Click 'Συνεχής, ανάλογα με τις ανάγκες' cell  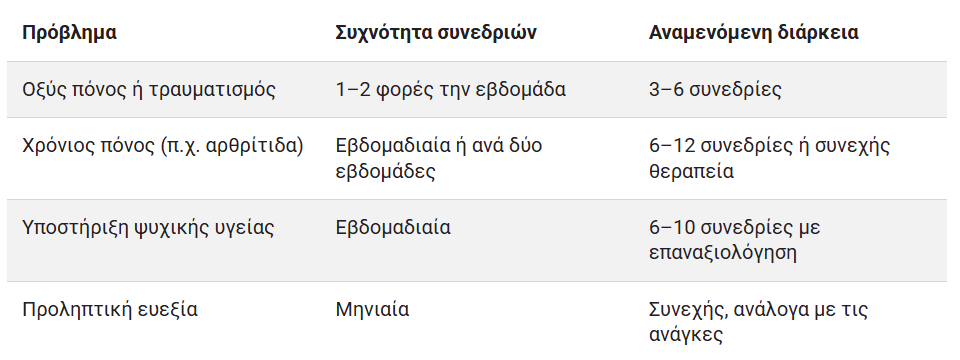coord(759,322)
